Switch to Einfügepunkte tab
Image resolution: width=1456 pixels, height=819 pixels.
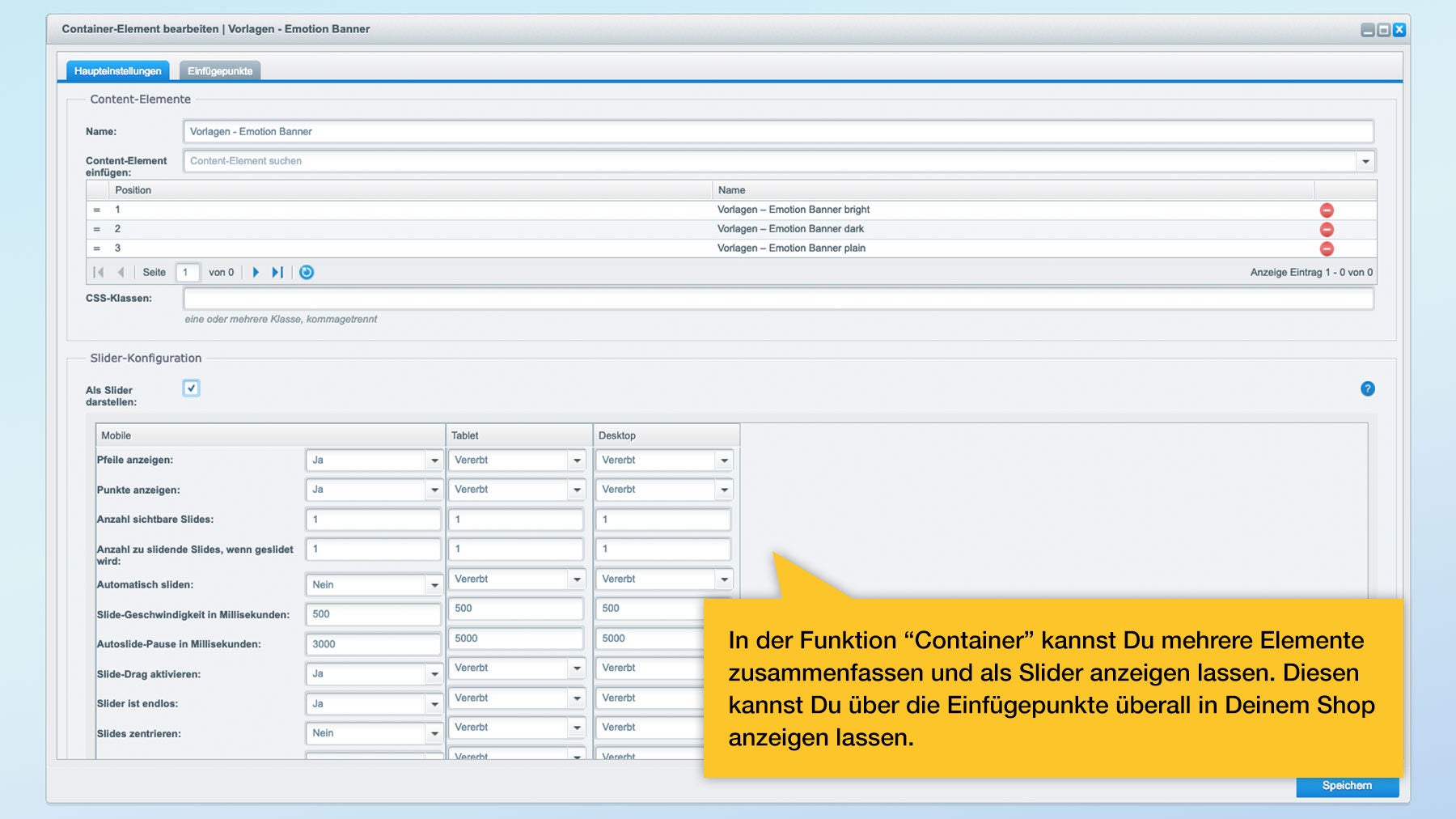click(x=220, y=71)
